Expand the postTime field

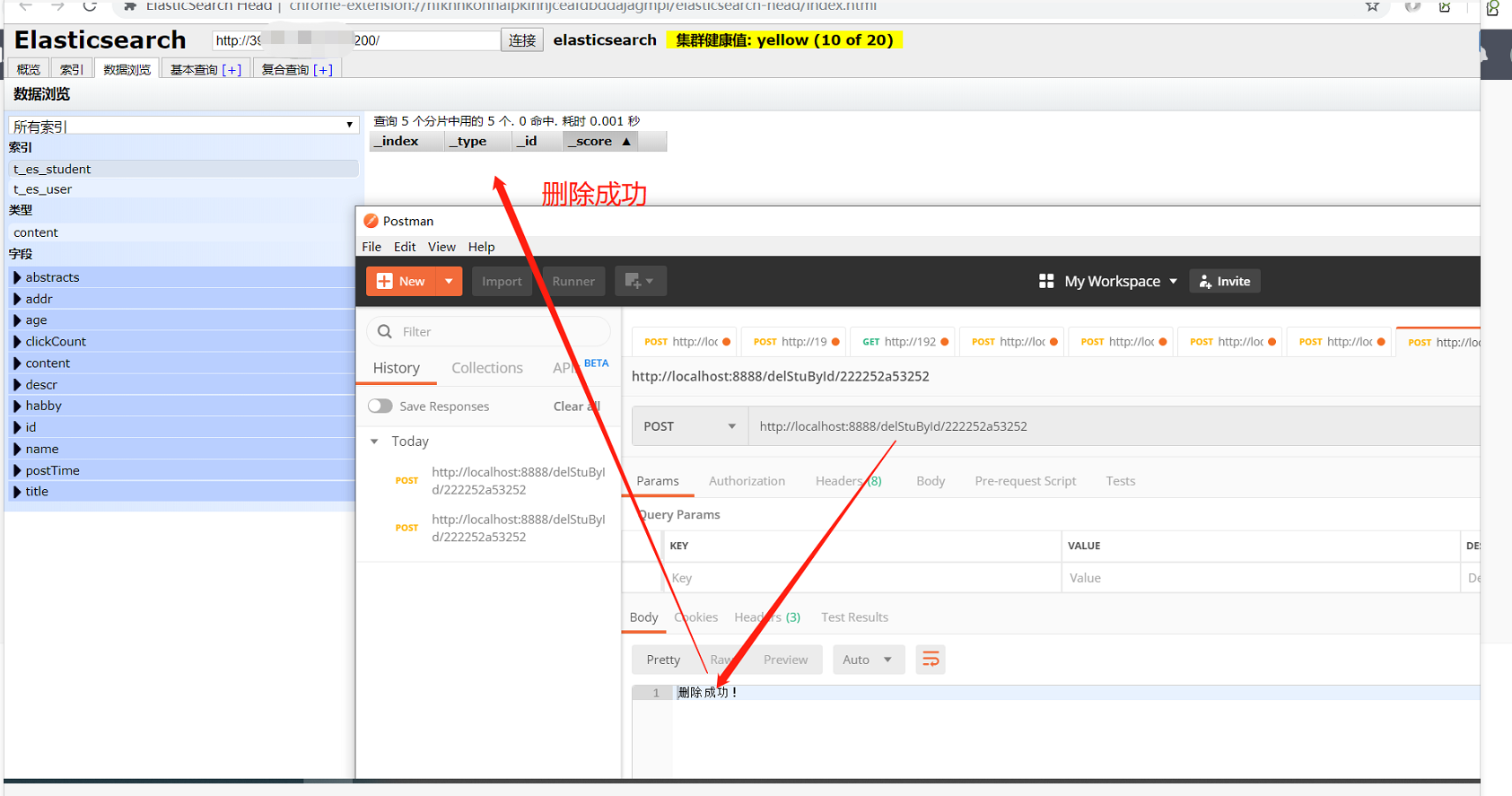coord(17,470)
